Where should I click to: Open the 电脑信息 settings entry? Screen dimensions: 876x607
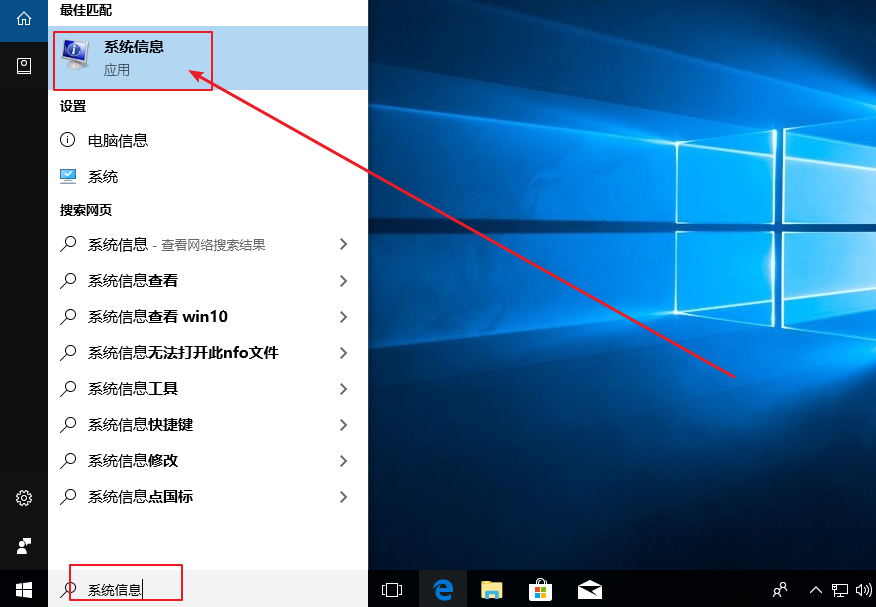coord(117,140)
